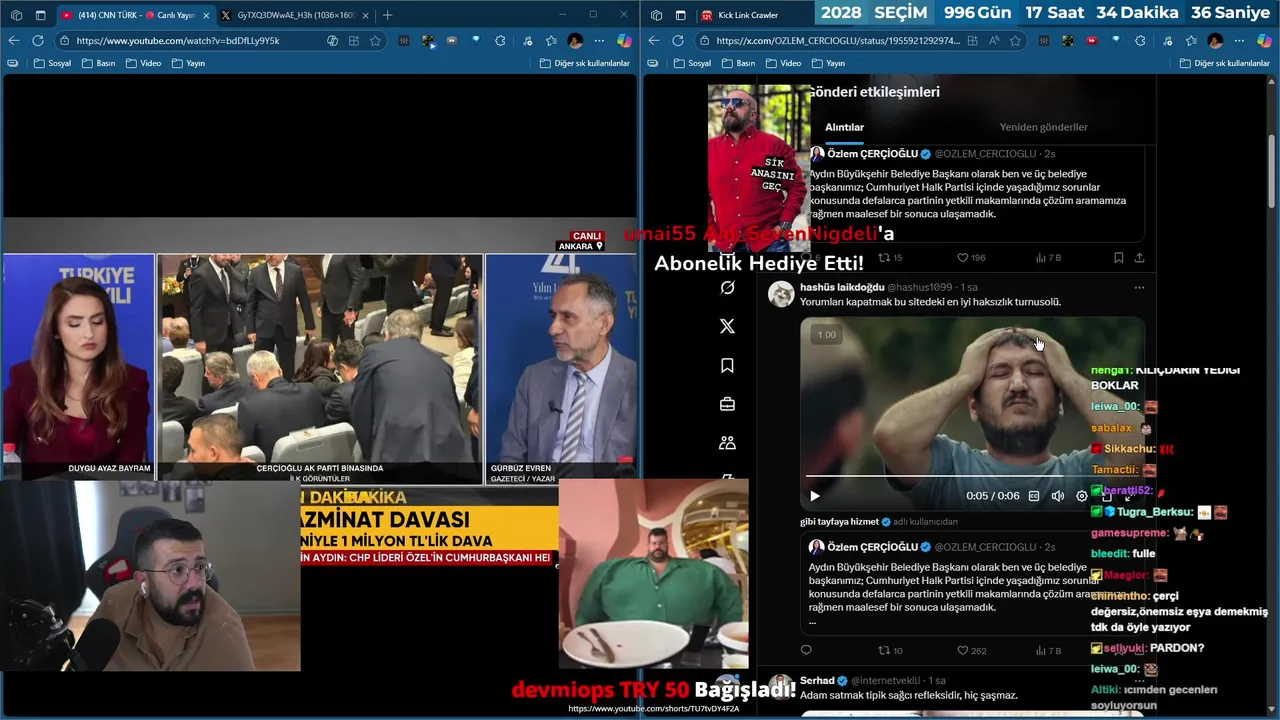Bookmark the top quote post

click(1118, 258)
